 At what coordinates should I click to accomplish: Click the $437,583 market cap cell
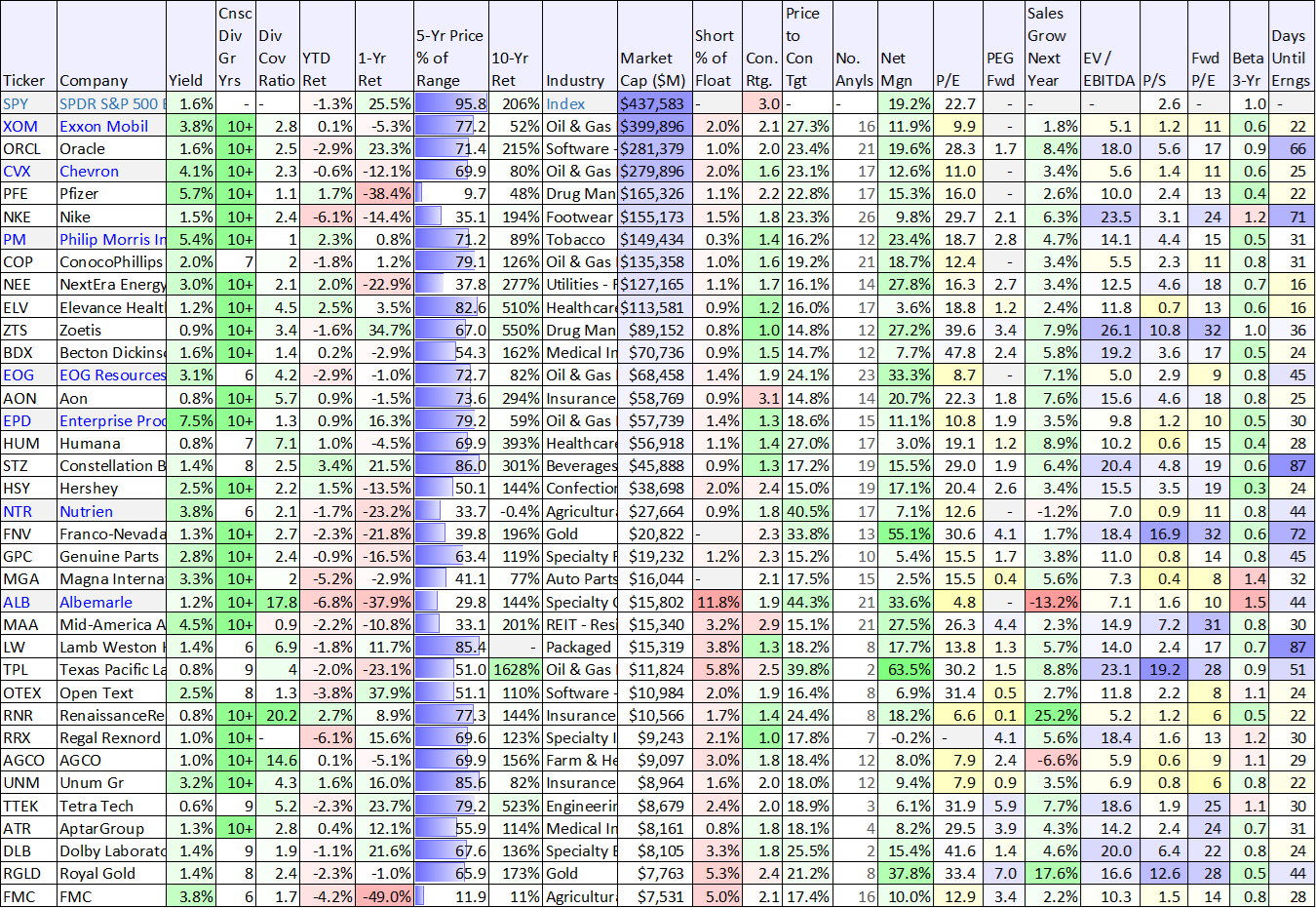click(654, 103)
